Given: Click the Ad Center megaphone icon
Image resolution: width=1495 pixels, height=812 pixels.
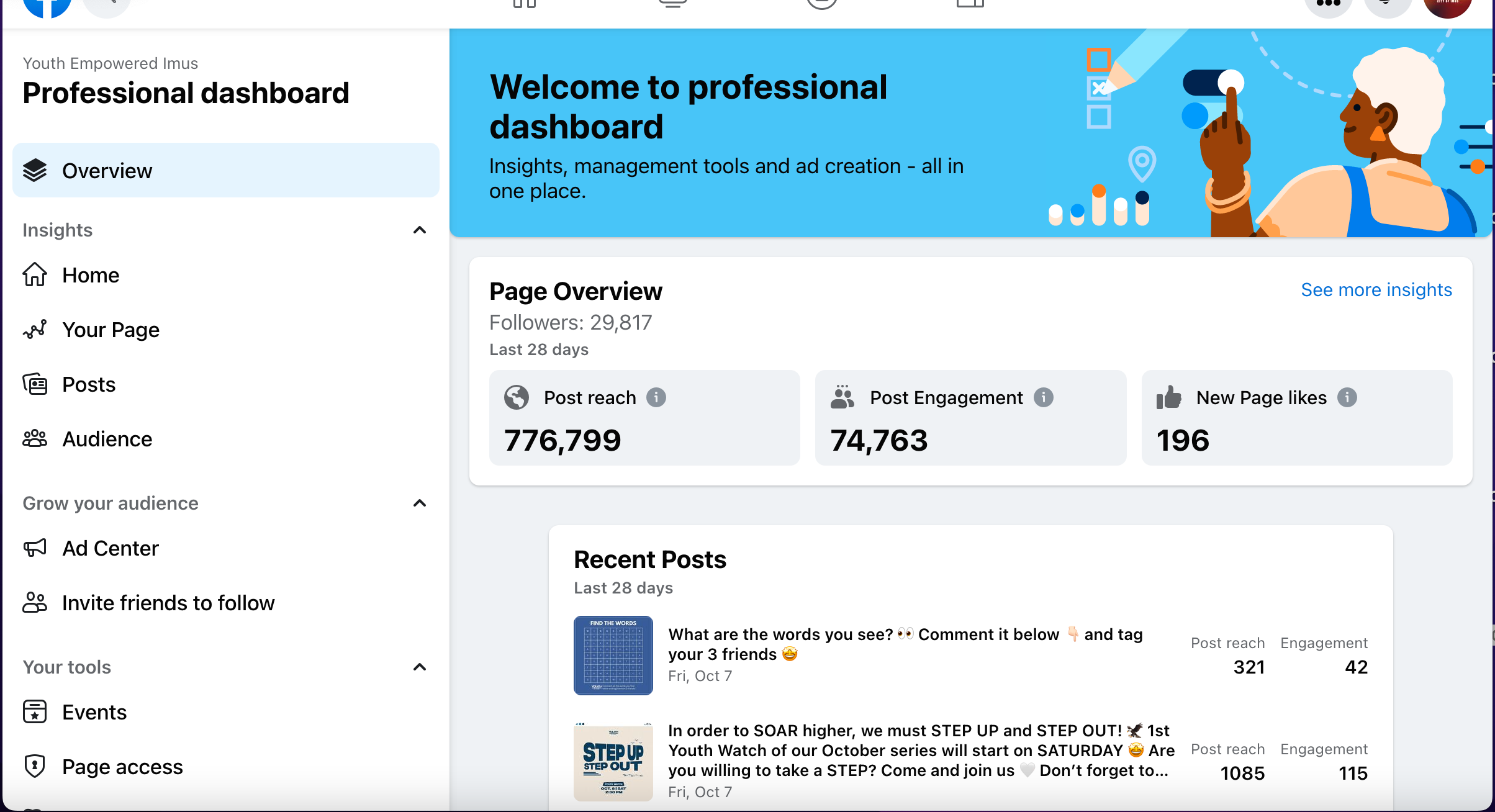Looking at the screenshot, I should tap(35, 548).
